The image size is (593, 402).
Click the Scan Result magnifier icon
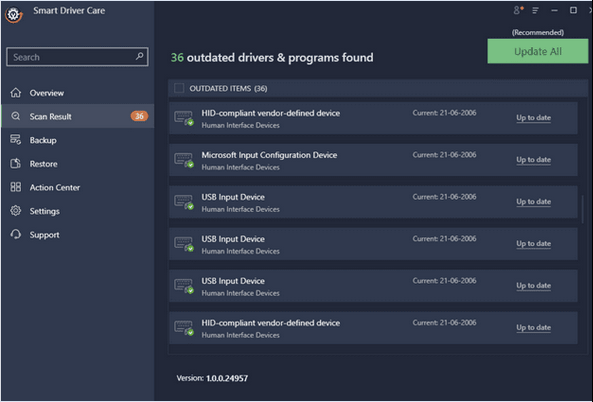16,116
